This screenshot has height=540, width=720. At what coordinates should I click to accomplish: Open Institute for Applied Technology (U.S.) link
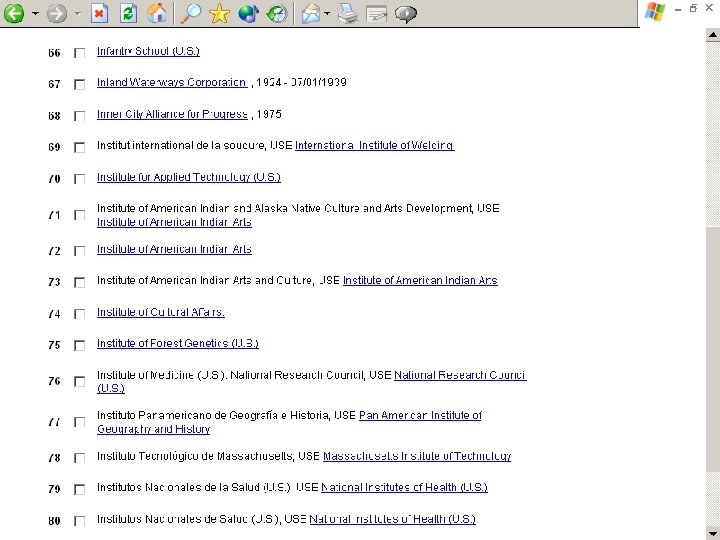[189, 177]
